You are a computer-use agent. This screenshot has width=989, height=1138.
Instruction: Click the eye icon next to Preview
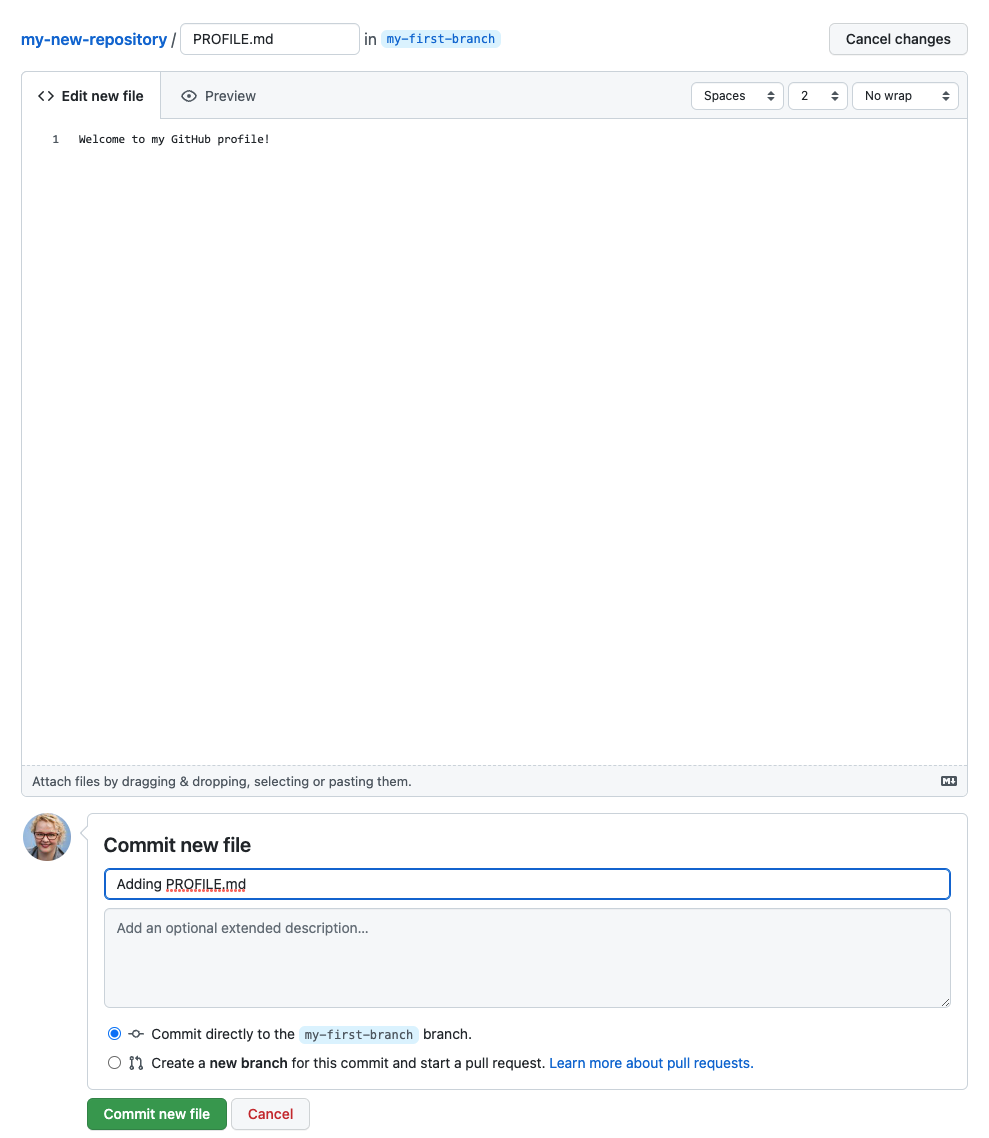point(189,95)
